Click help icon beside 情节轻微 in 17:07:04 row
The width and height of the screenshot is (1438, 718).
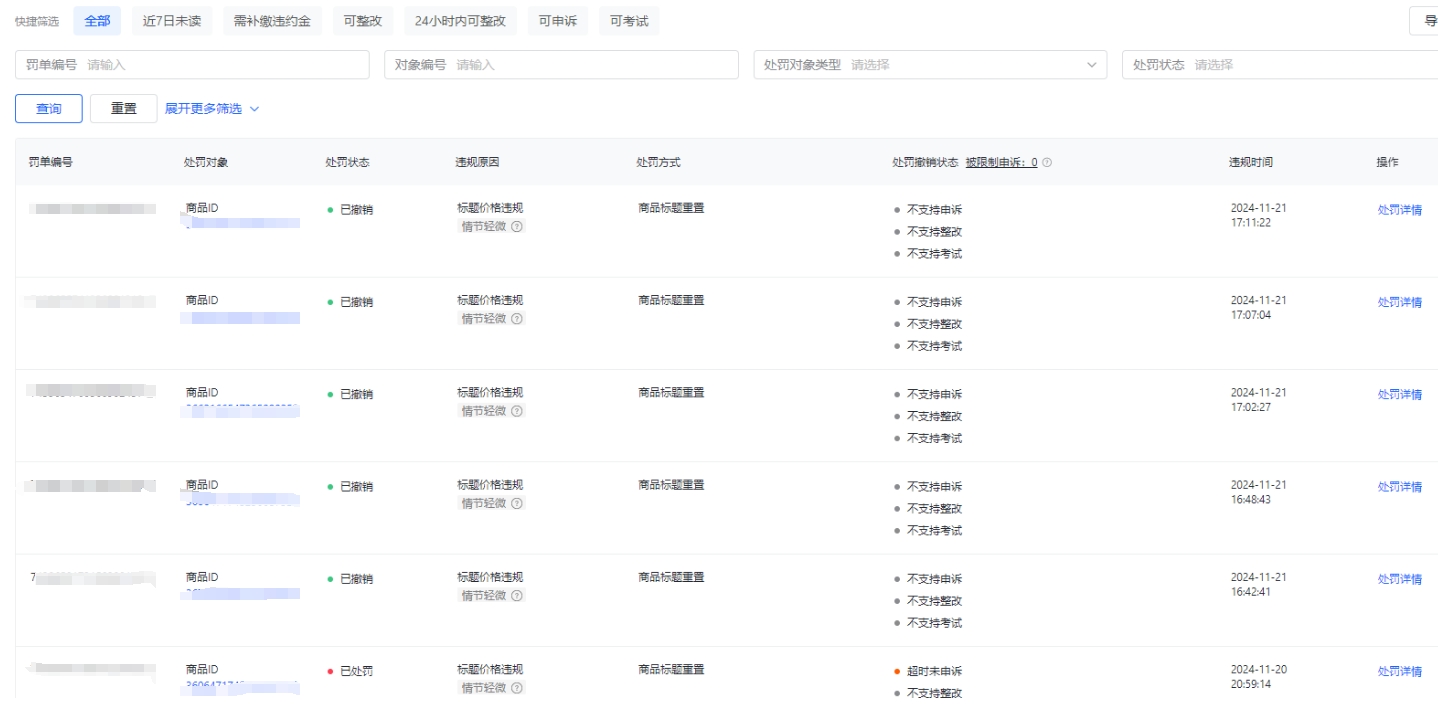click(x=517, y=318)
